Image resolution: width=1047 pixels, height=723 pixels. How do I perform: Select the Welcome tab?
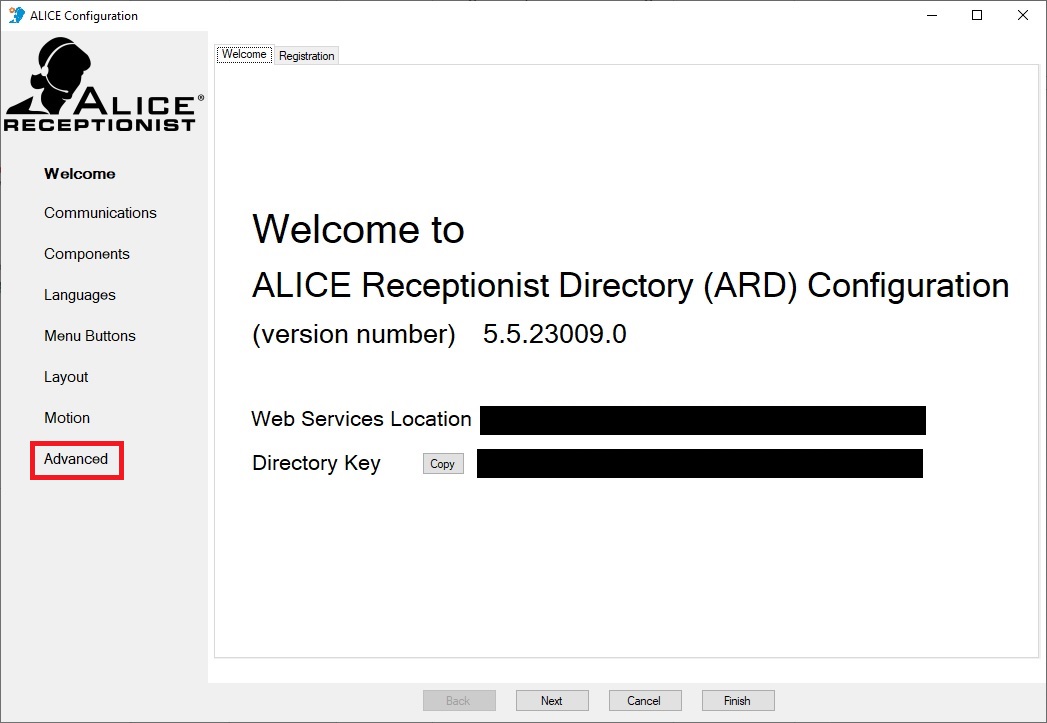coord(244,54)
